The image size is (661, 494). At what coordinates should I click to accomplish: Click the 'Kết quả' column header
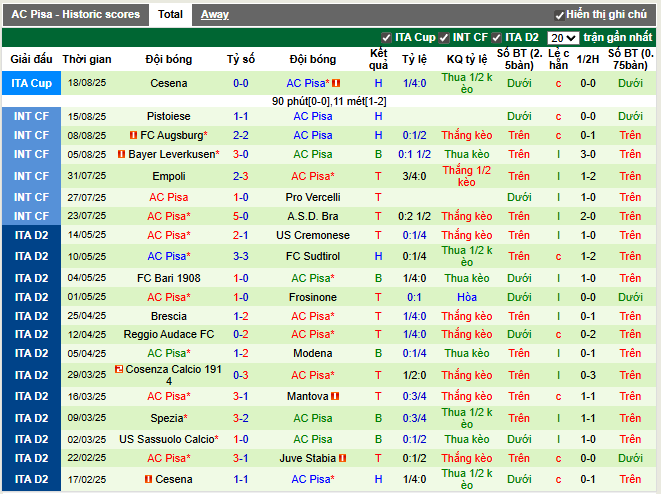[x=378, y=59]
